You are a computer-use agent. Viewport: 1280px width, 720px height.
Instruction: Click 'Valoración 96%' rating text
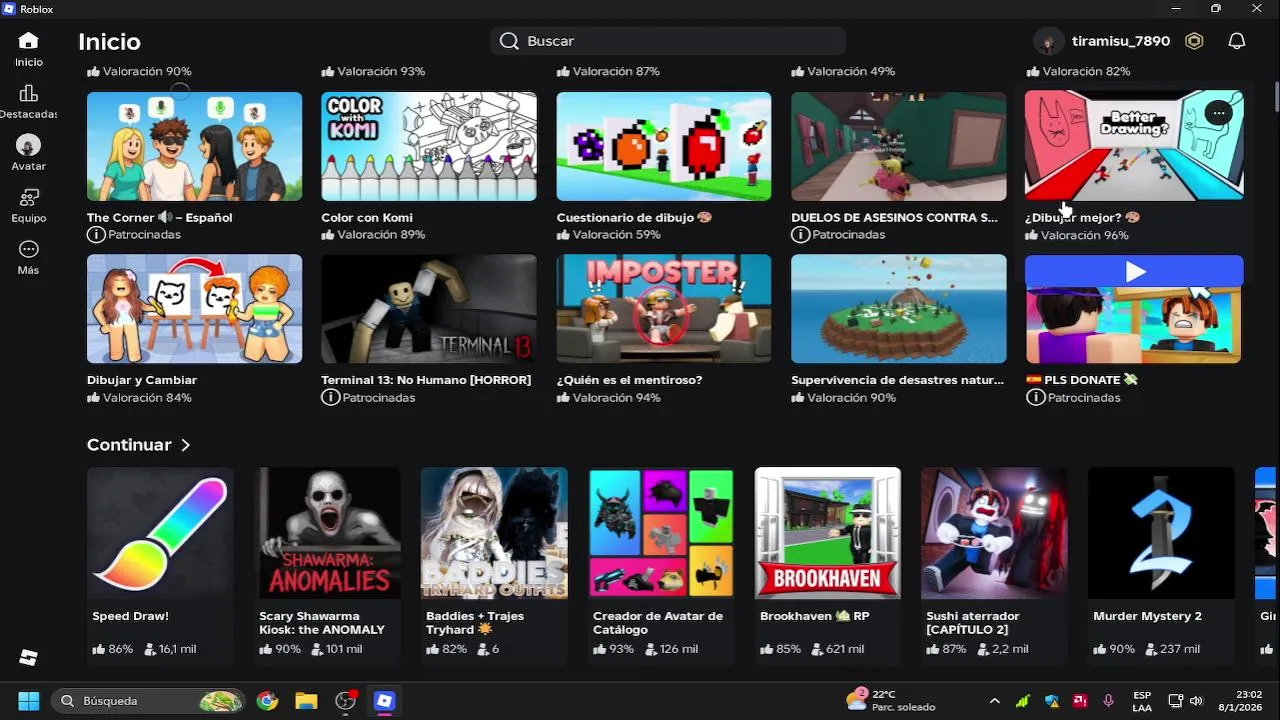[x=1084, y=235]
